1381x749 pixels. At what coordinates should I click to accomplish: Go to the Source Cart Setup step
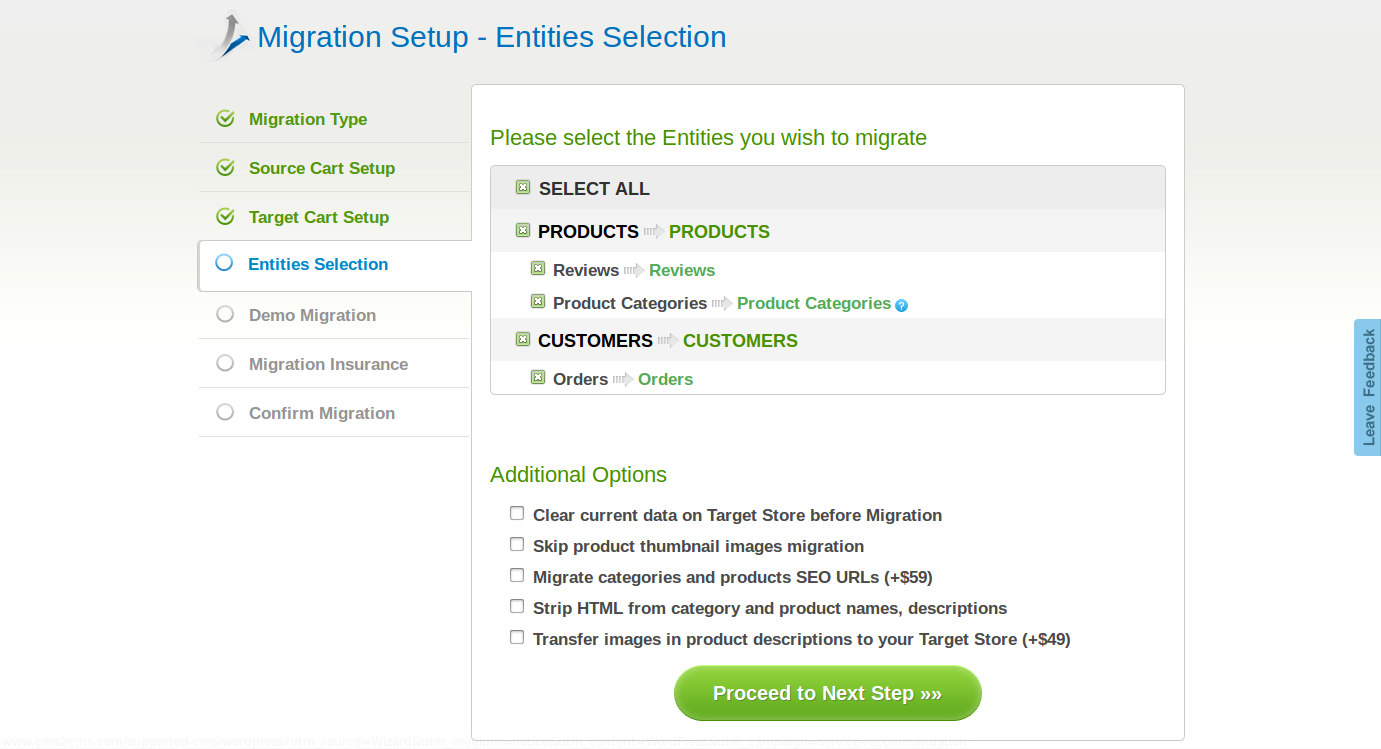(321, 168)
